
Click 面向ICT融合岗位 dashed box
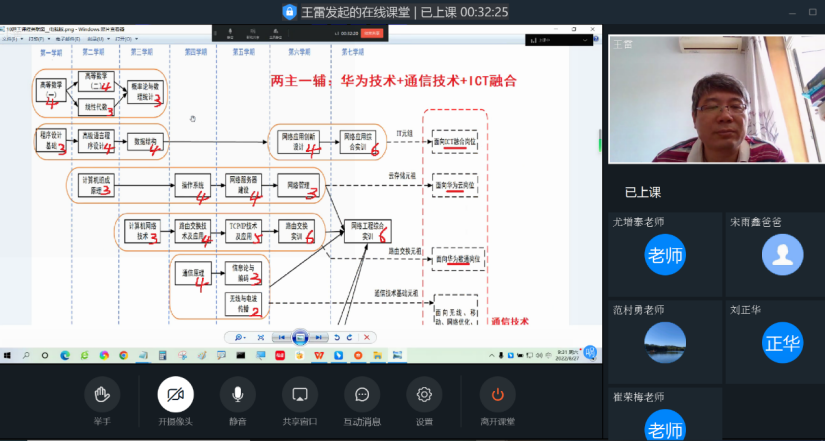pyautogui.click(x=455, y=142)
